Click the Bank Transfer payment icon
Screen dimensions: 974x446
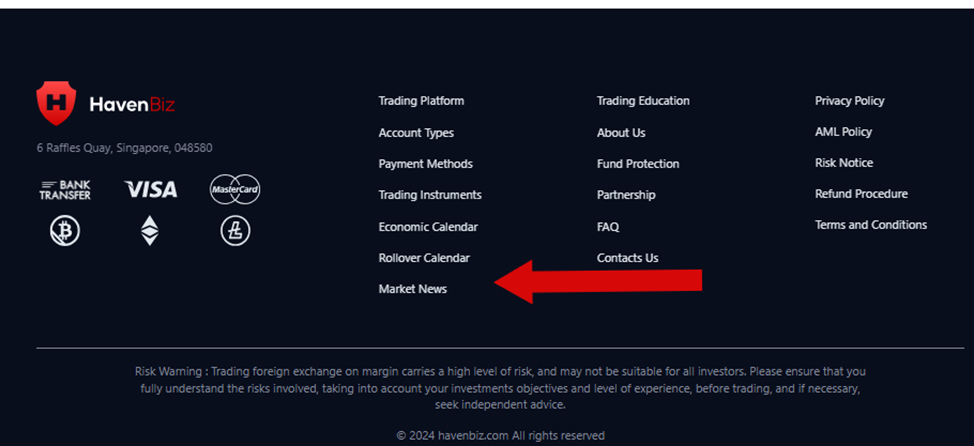[65, 190]
